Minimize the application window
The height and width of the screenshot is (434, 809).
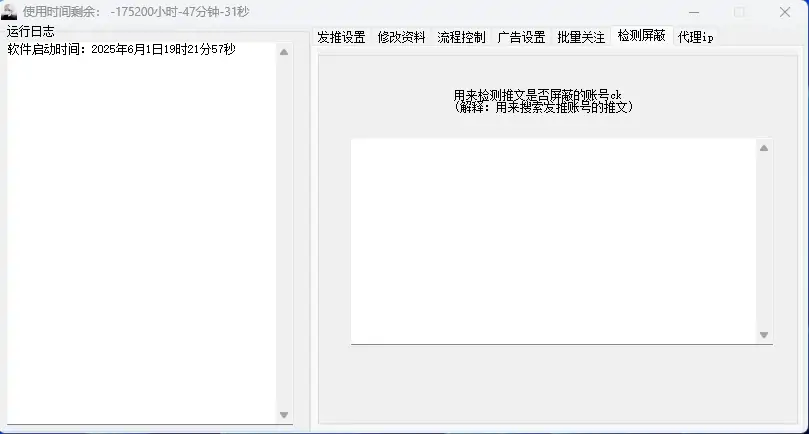click(694, 12)
